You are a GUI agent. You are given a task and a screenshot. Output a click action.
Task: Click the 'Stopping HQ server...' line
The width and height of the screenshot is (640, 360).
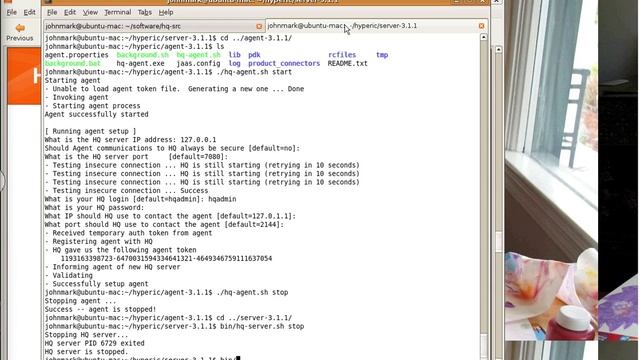pyautogui.click(x=87, y=335)
